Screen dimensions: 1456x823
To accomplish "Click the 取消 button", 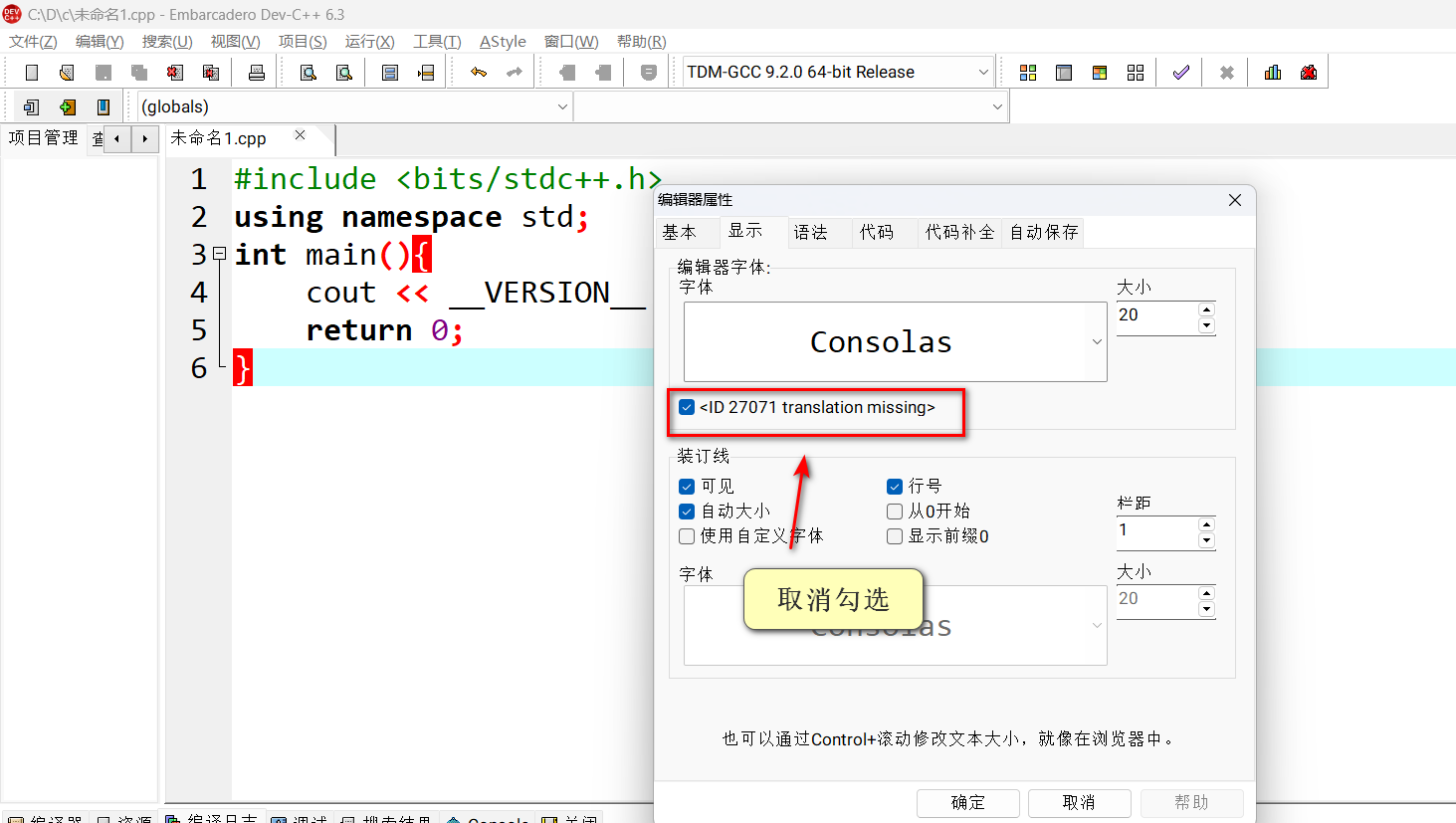I will [1080, 802].
